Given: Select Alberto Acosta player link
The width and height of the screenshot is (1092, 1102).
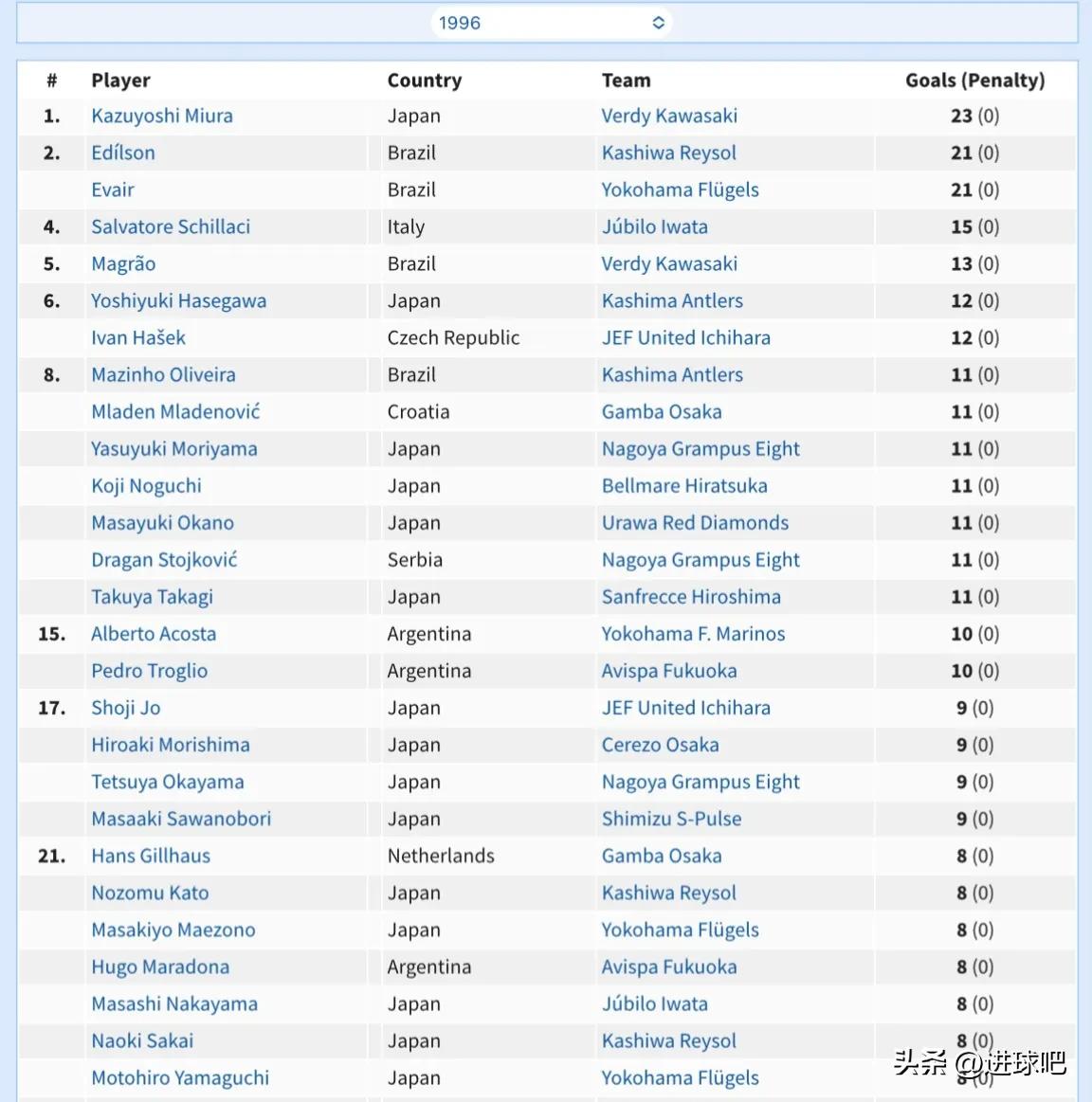Looking at the screenshot, I should (154, 634).
